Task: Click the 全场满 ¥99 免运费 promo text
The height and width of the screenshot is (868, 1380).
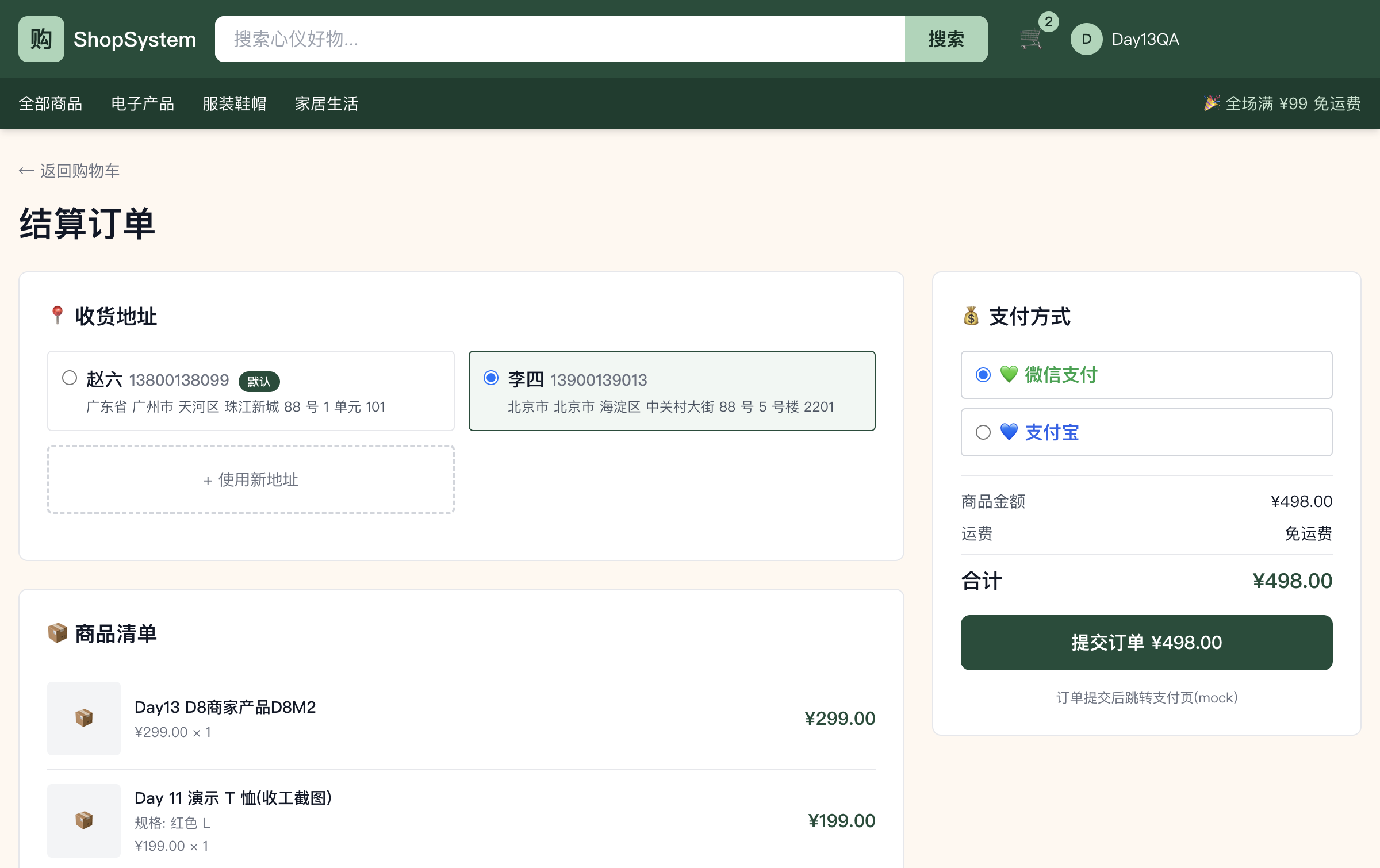Action: [x=1282, y=103]
